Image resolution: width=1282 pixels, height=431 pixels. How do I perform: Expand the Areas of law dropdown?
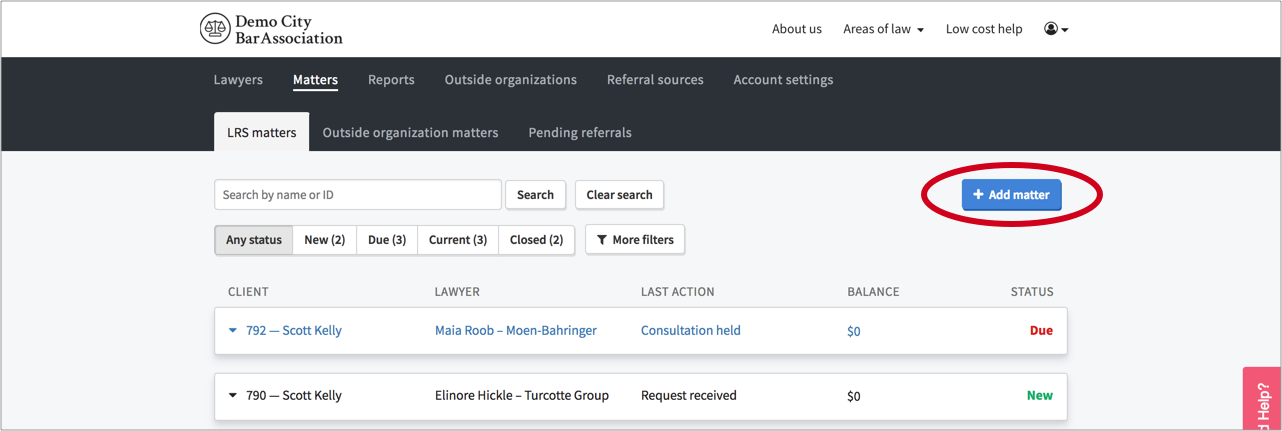[883, 29]
